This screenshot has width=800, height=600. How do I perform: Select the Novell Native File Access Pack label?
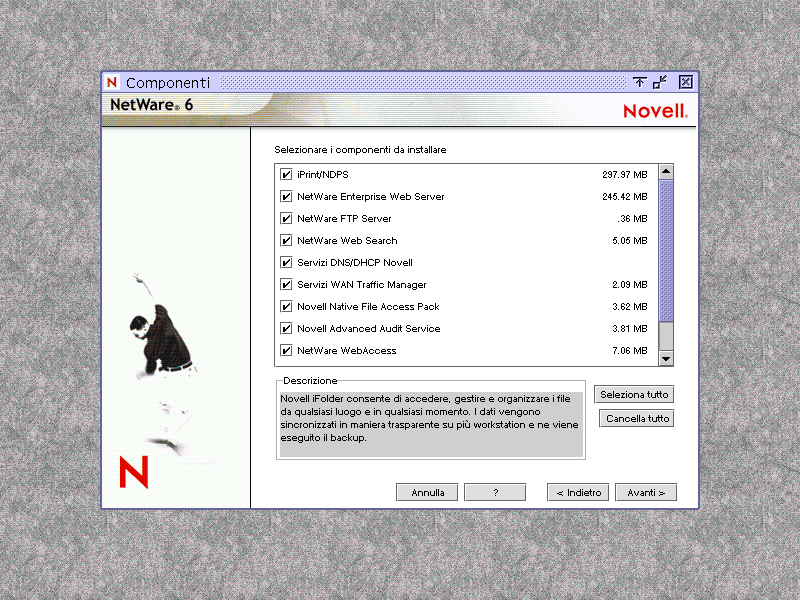[x=368, y=306]
